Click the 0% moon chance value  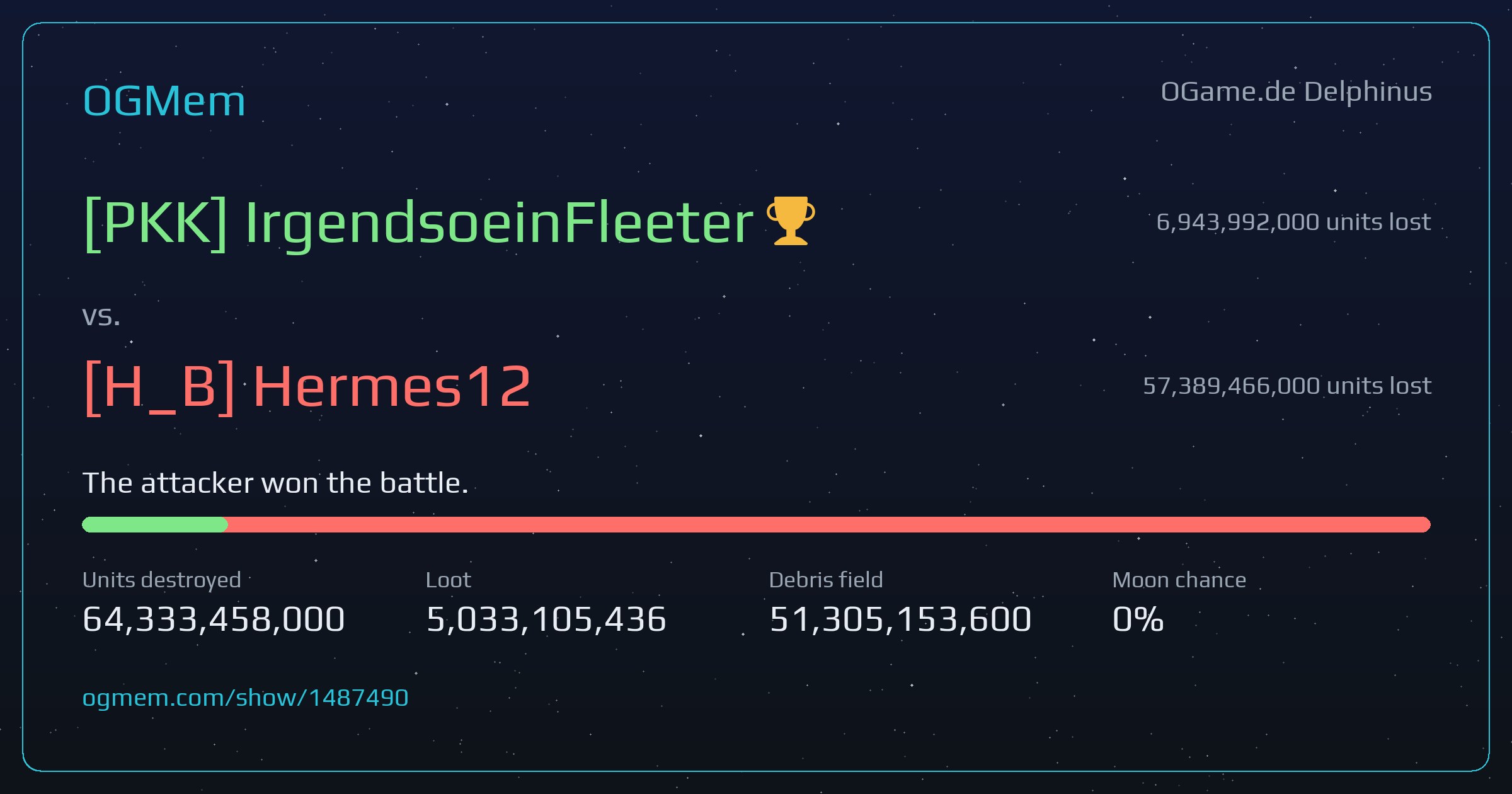[1138, 619]
